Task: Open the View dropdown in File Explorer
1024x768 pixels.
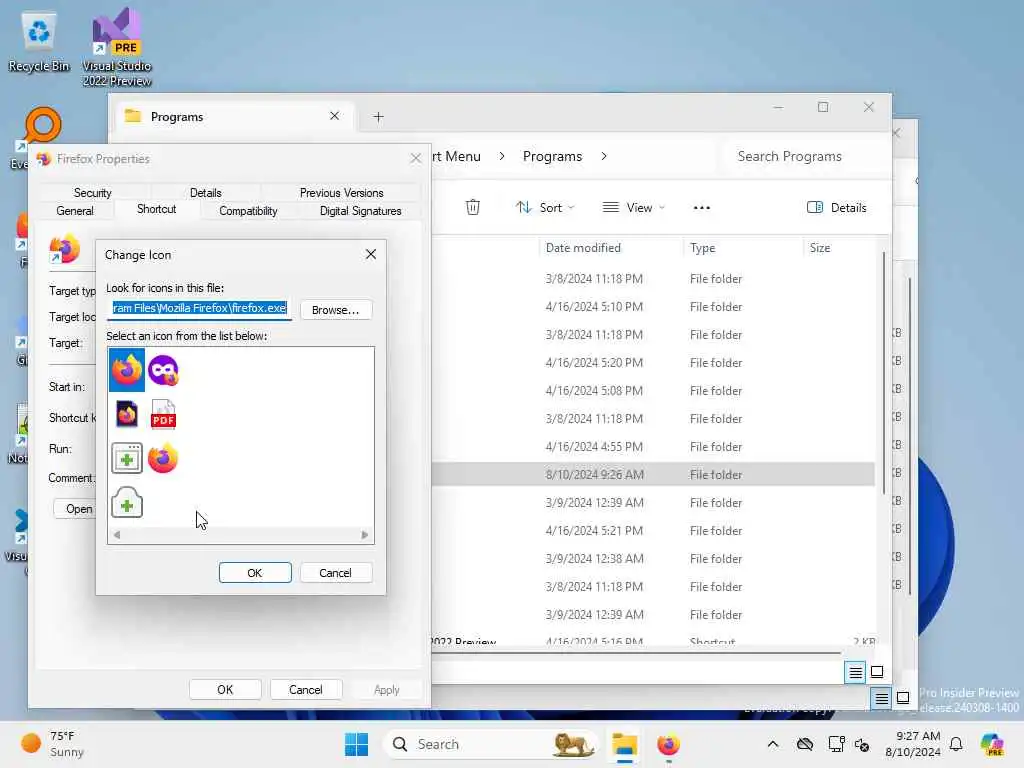Action: pyautogui.click(x=633, y=208)
